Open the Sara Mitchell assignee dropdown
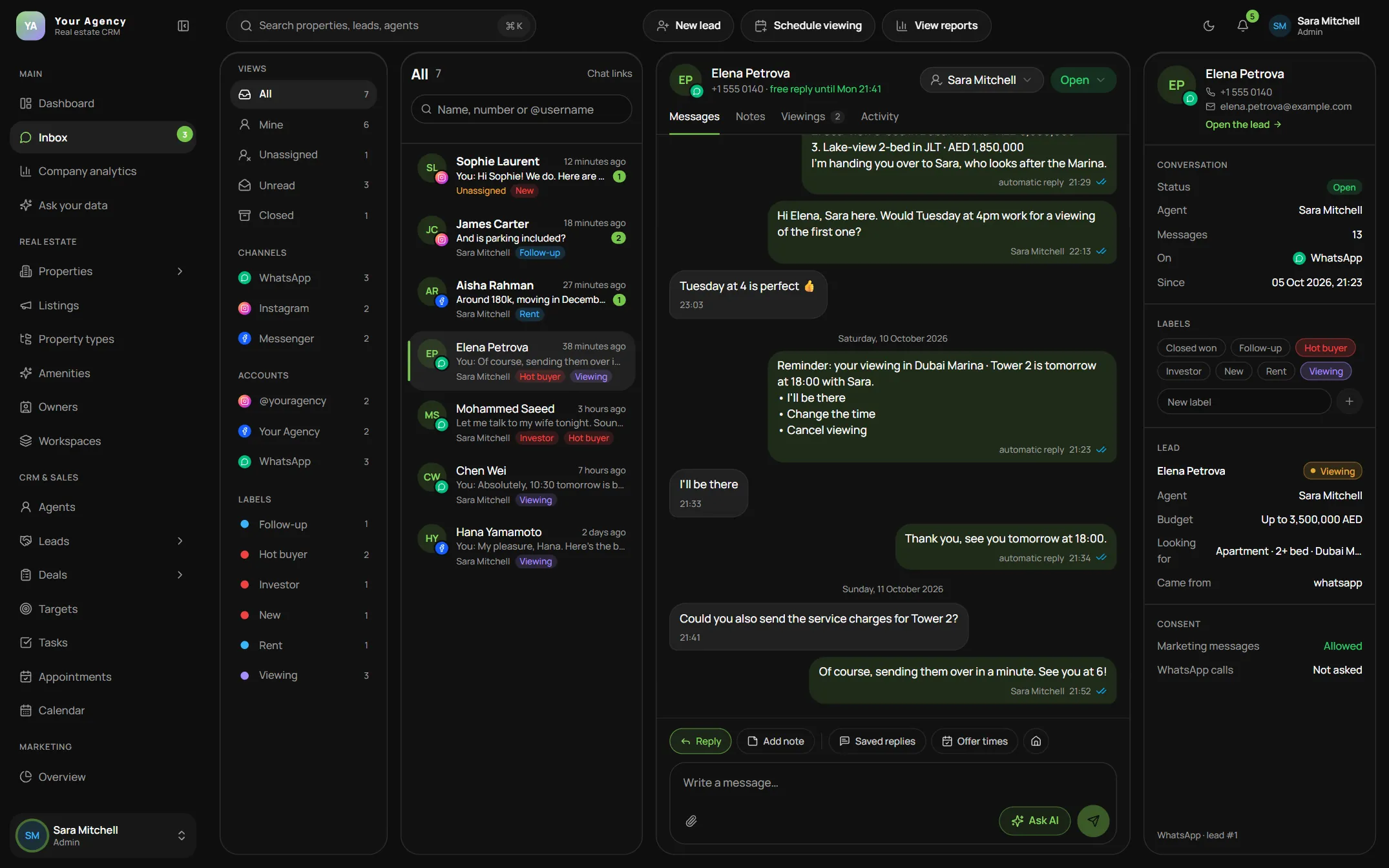1389x868 pixels. tap(981, 80)
